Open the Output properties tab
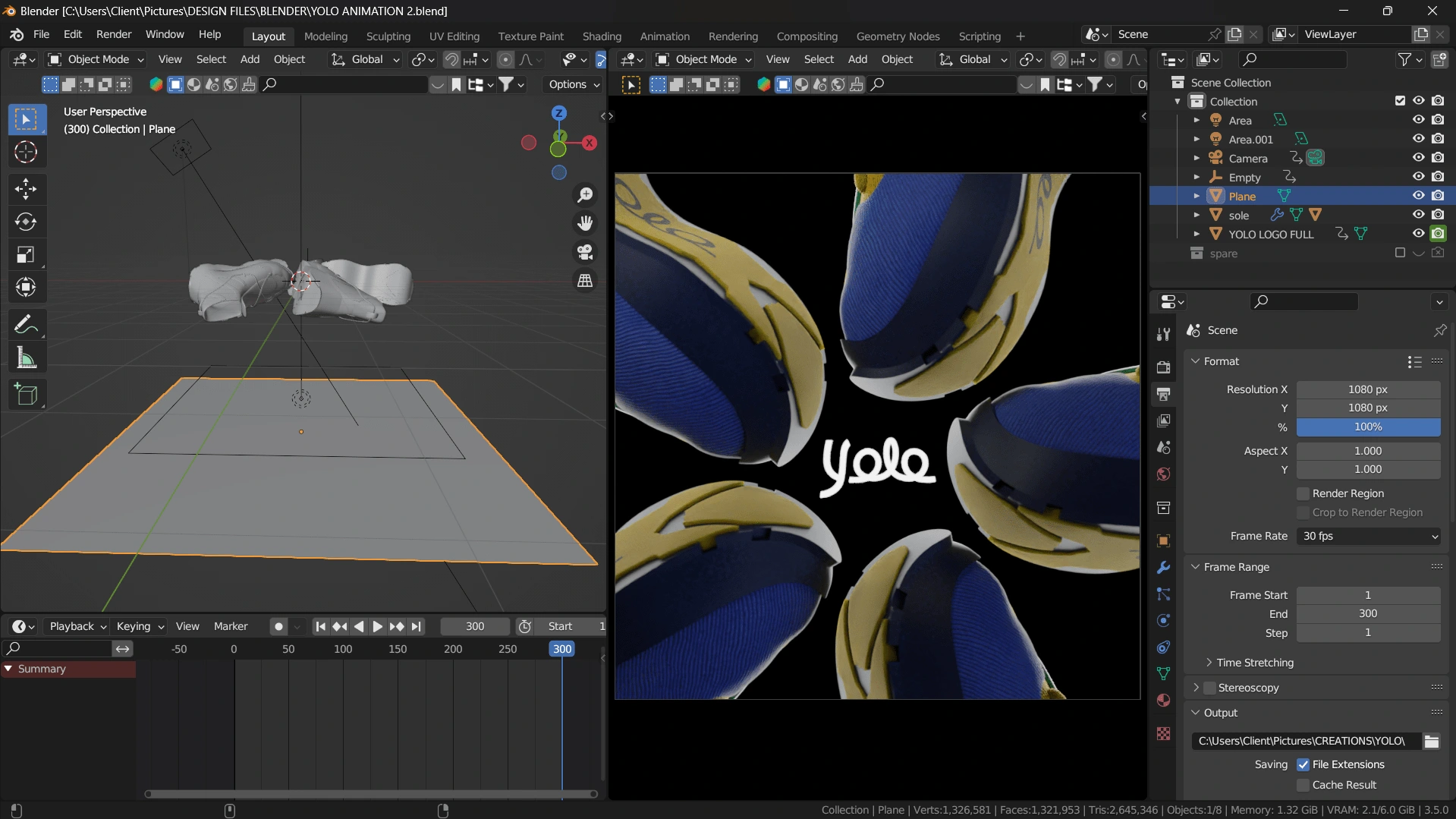The image size is (1456, 819). (x=1163, y=394)
